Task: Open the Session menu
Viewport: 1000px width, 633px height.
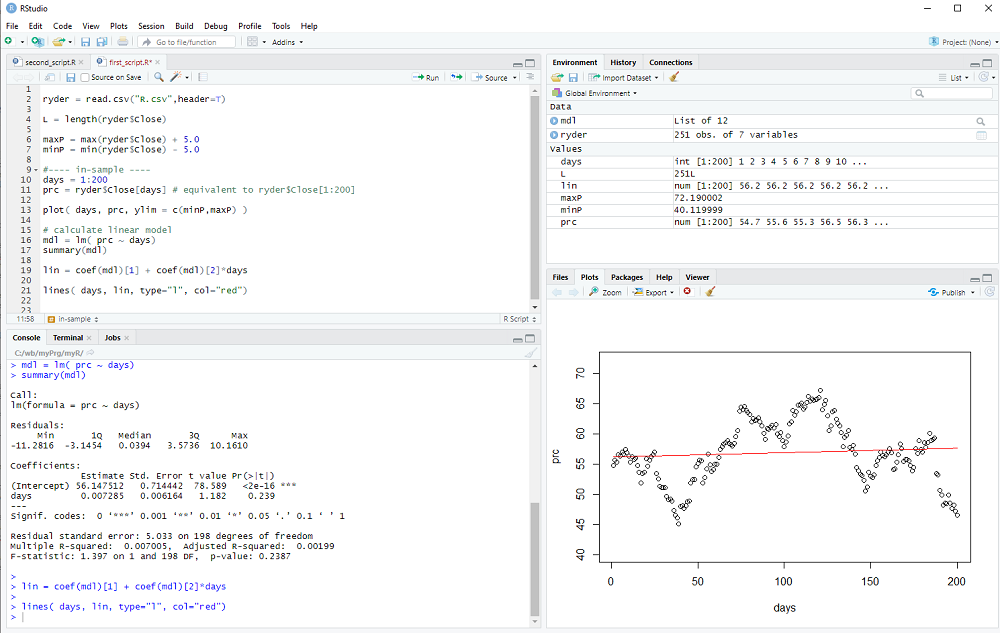Action: pos(151,26)
